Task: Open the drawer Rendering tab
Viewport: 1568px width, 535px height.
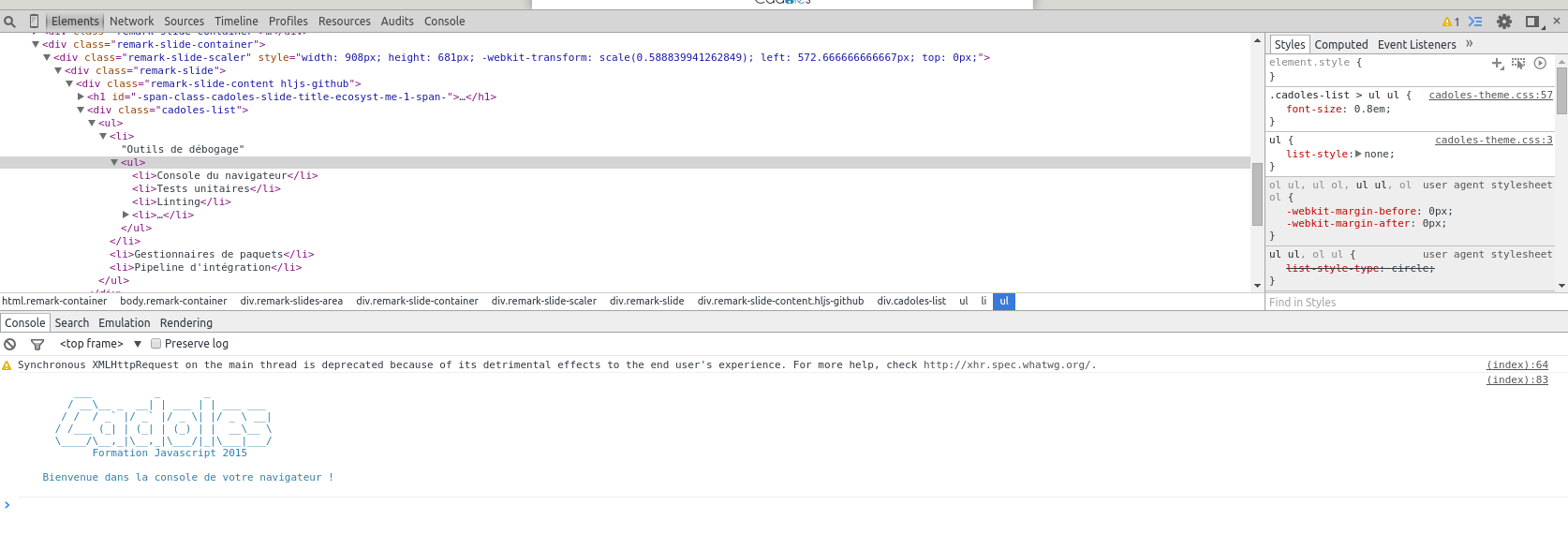Action: click(x=185, y=322)
